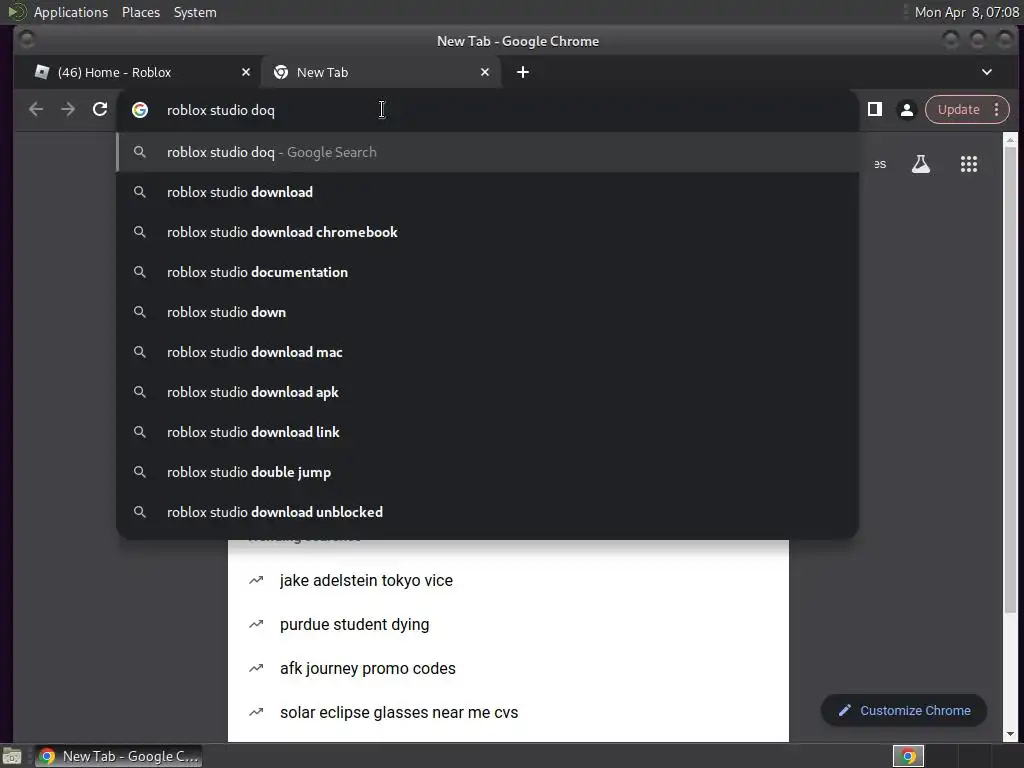
Task: Open the tab search chevron
Action: (987, 72)
